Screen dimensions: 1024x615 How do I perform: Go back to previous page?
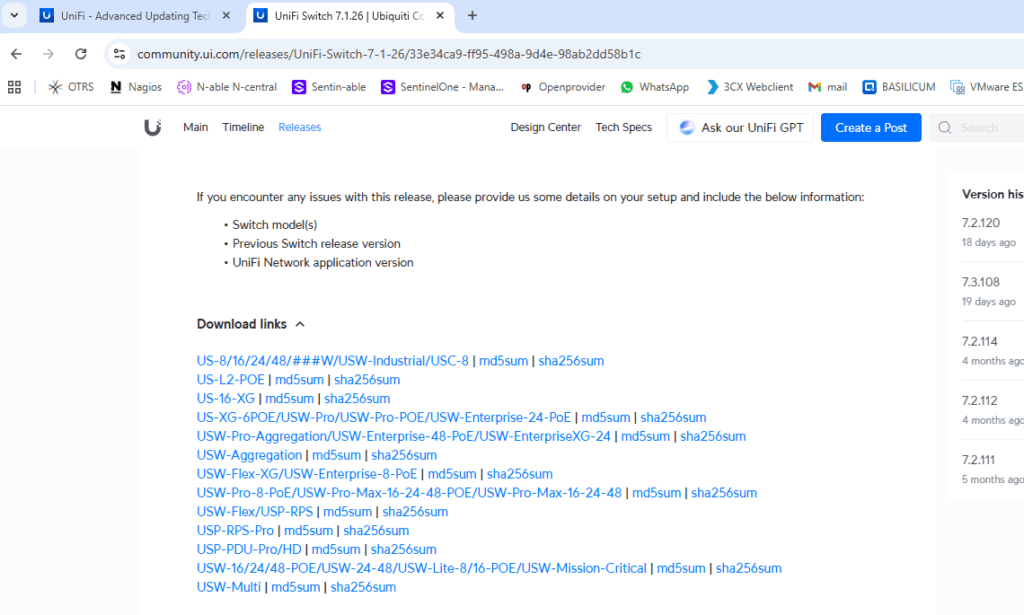(16, 54)
